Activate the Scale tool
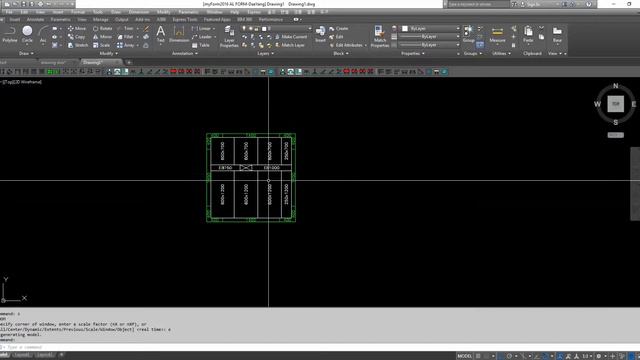Image resolution: width=640 pixels, height=360 pixels. 102,45
